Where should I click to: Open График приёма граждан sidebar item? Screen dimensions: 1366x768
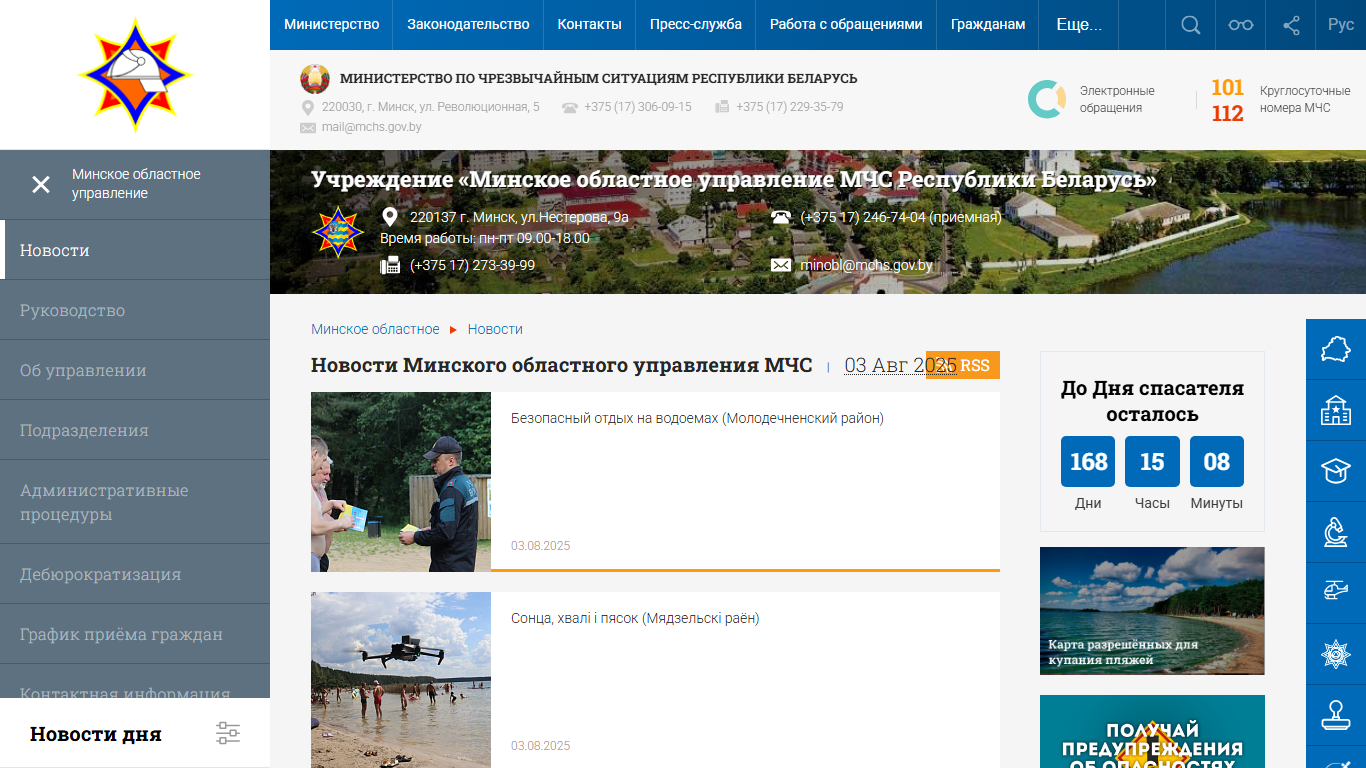135,634
